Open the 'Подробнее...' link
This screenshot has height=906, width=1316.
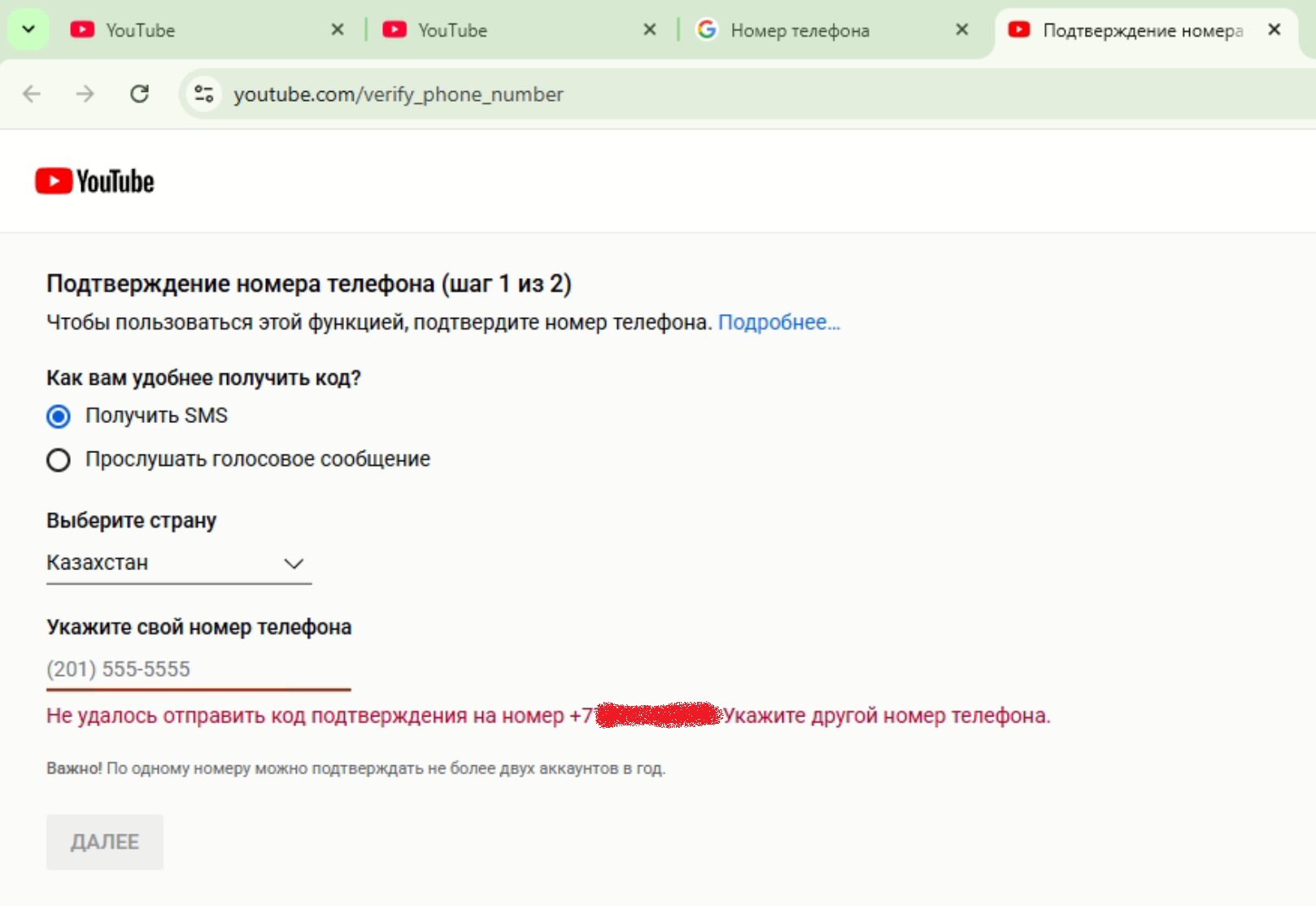(x=779, y=322)
